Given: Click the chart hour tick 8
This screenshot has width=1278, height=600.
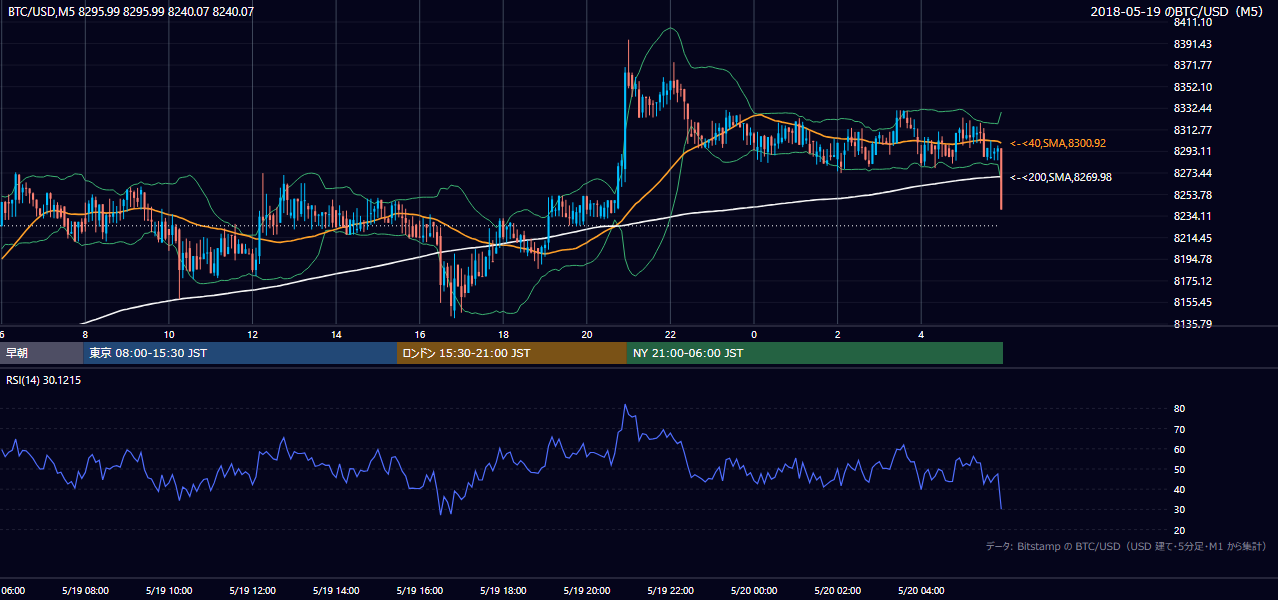Looking at the screenshot, I should 85,334.
